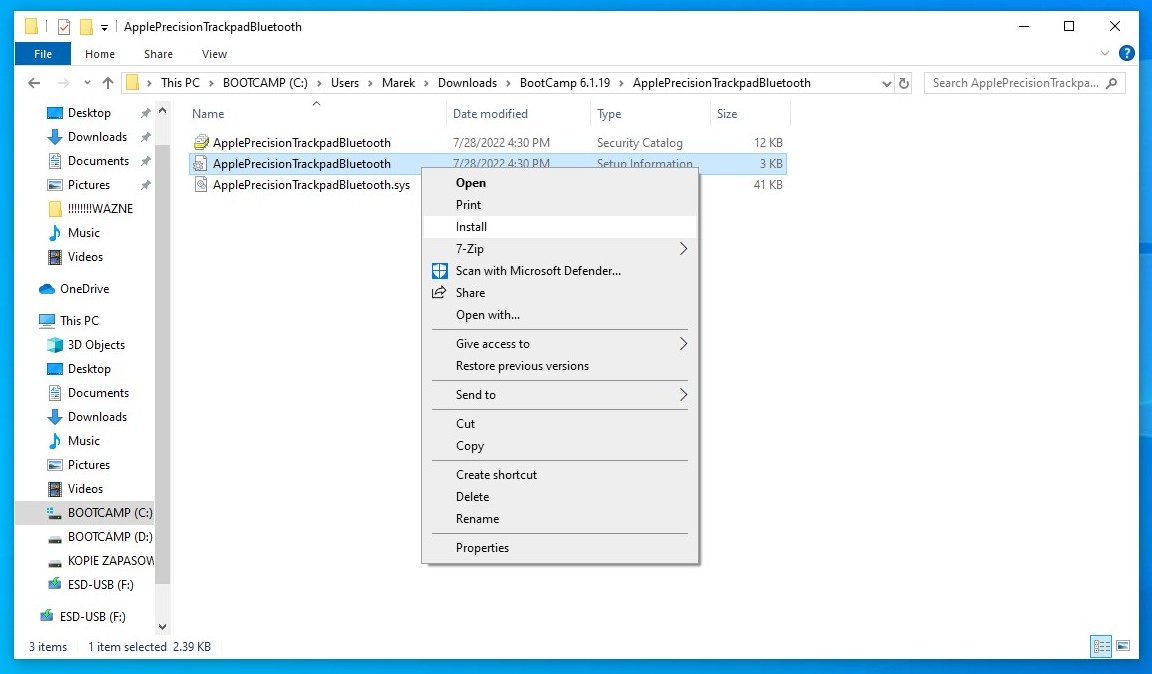1152x674 pixels.
Task: Expand the ribbon with the chevron
Action: 1104,53
